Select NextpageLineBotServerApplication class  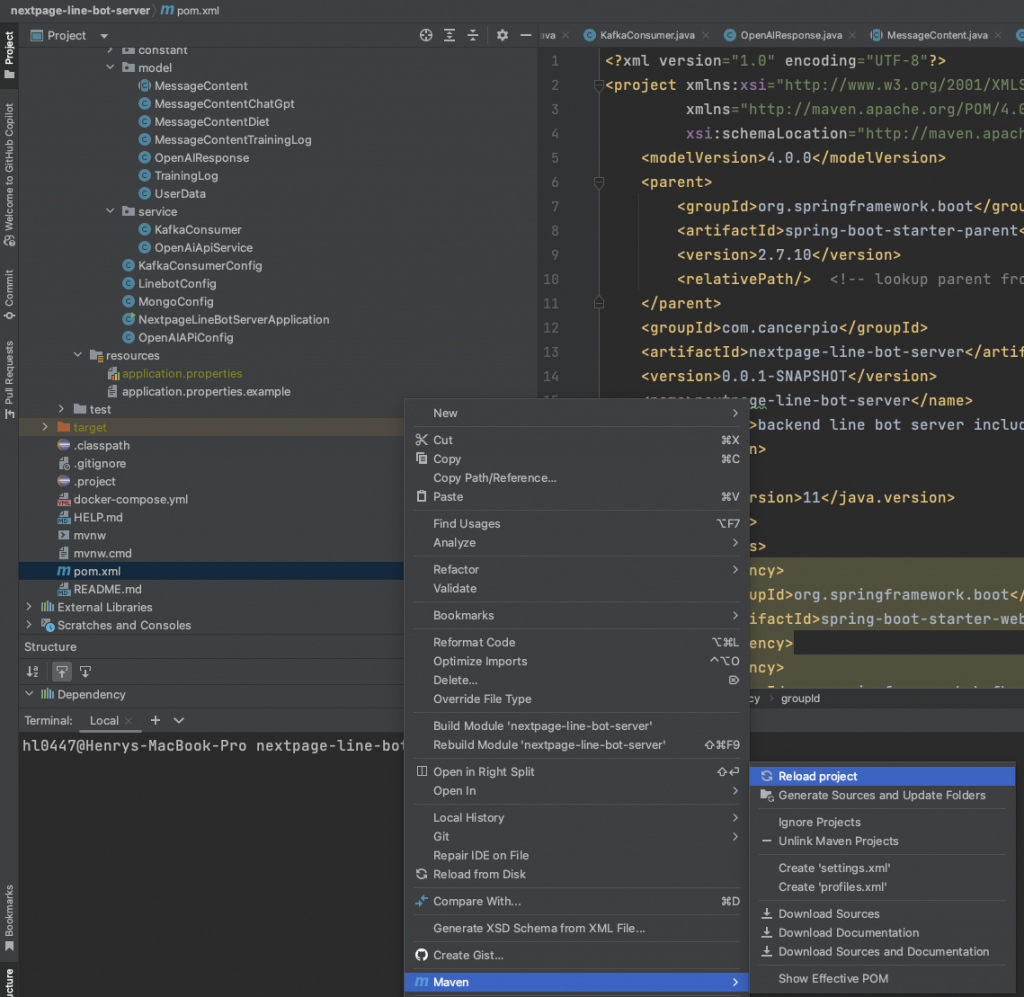click(x=233, y=319)
